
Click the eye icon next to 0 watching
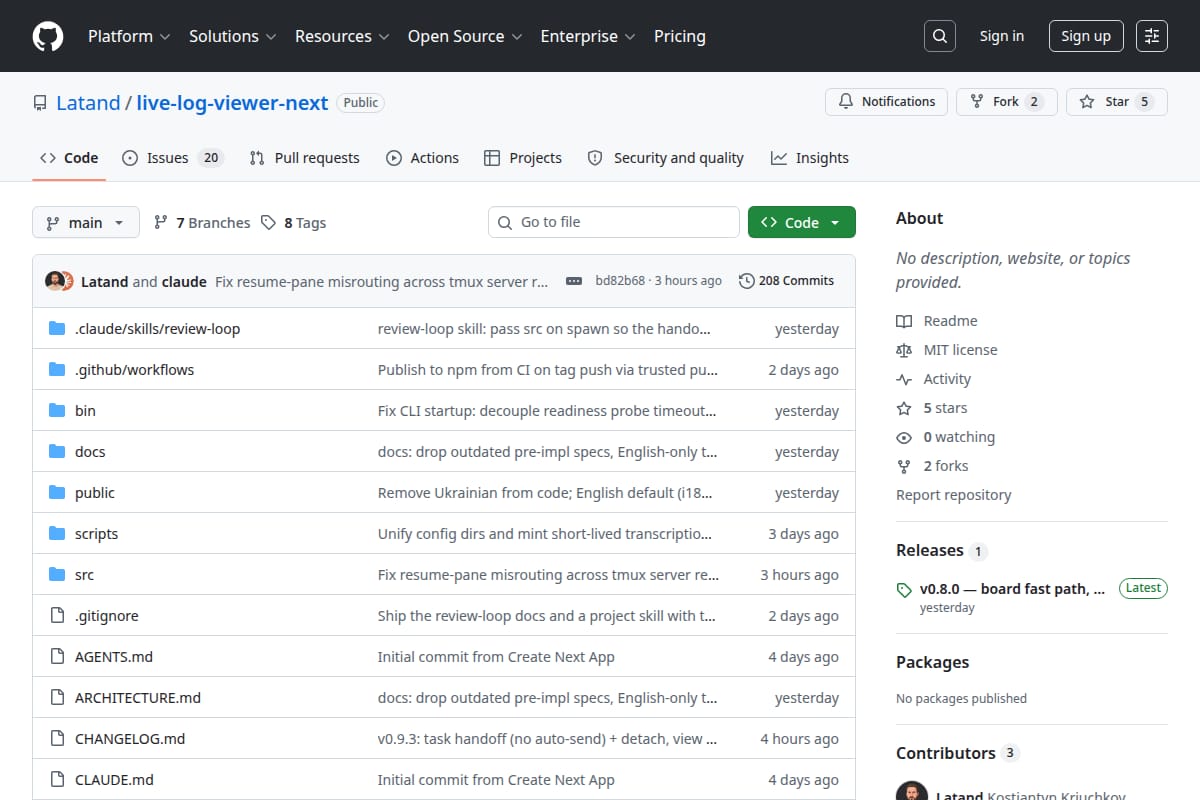pyautogui.click(x=904, y=437)
